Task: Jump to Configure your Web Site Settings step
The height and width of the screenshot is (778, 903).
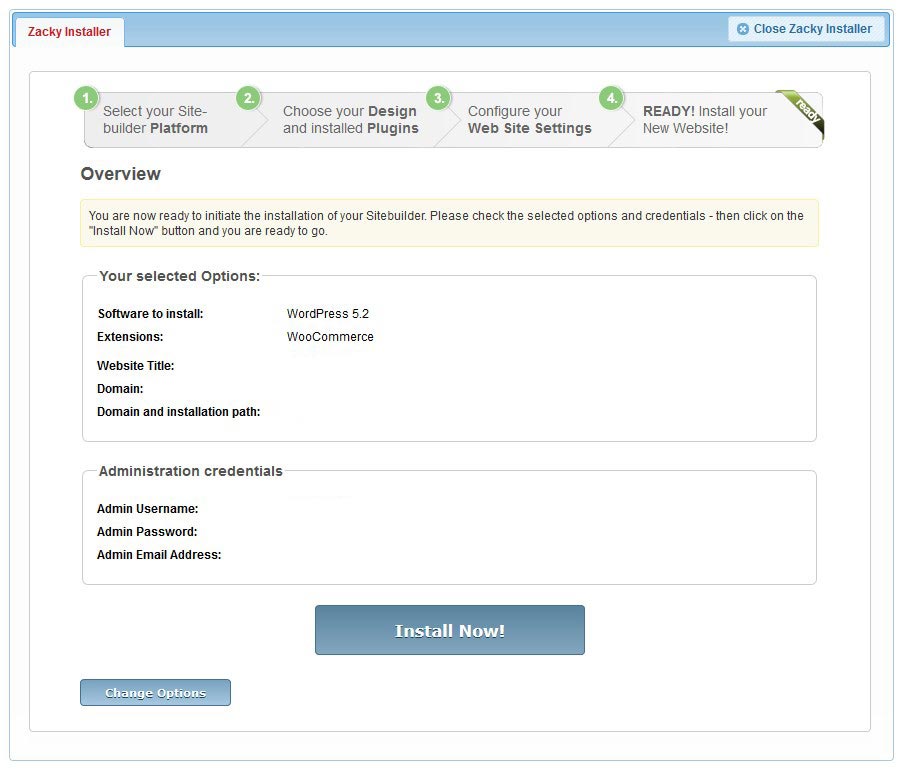Action: 529,120
